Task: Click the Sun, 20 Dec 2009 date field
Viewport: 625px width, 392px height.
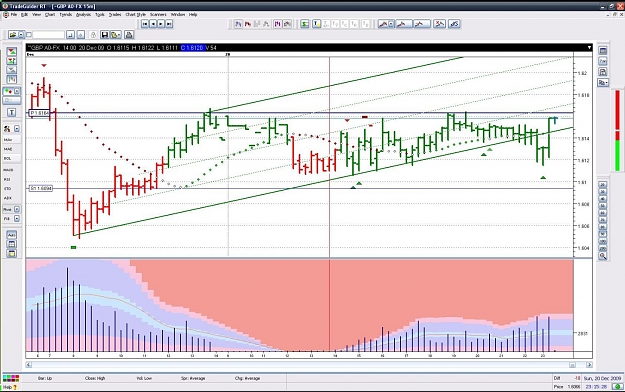Action: (x=603, y=378)
